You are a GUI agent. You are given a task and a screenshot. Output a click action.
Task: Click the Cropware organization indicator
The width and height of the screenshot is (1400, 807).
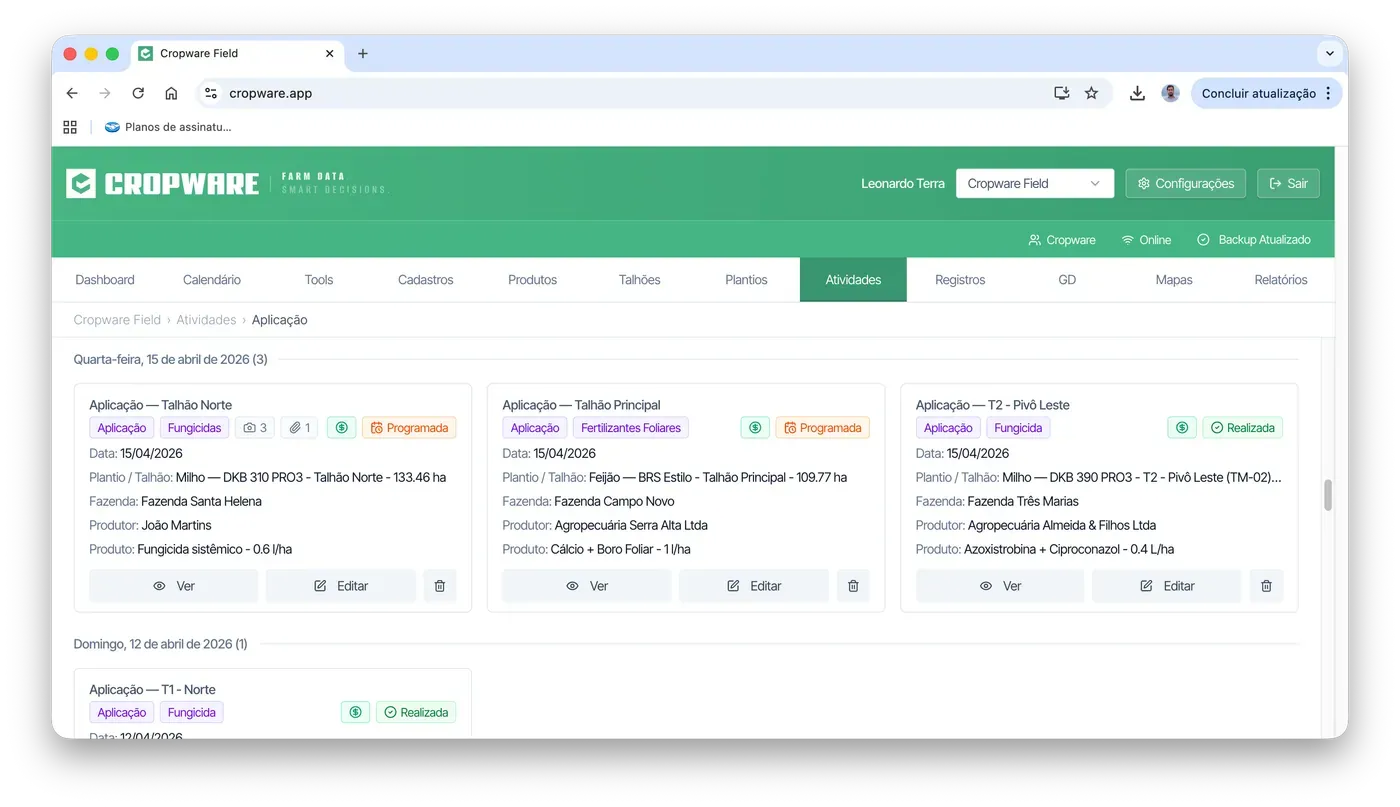(x=1062, y=240)
